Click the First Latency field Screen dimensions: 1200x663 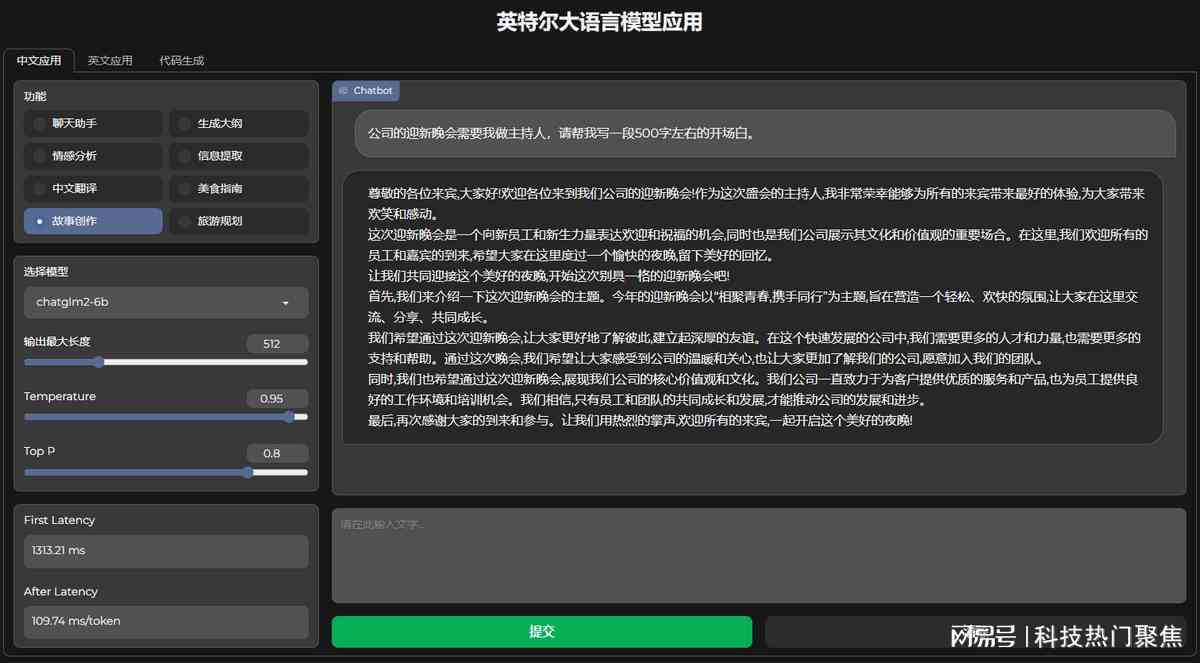[166, 551]
